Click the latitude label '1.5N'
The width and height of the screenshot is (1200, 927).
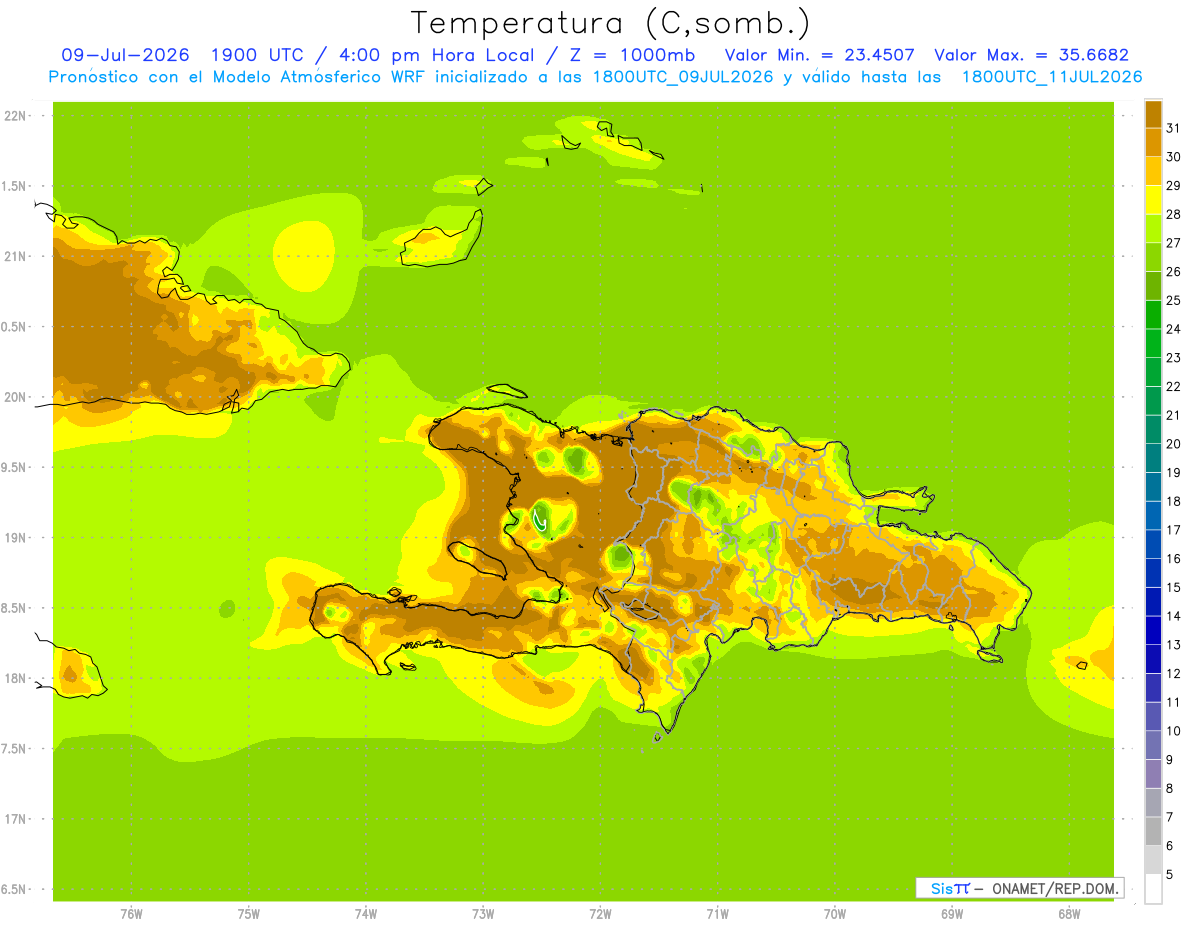click(x=15, y=186)
